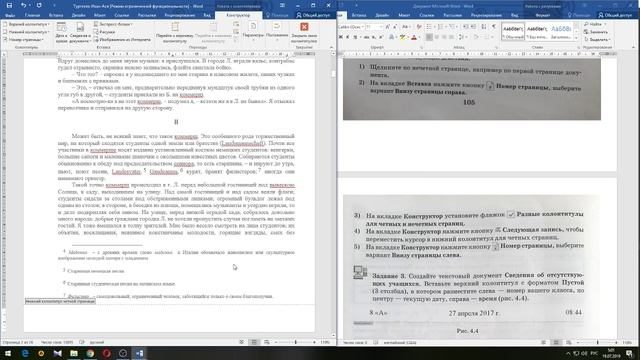640x360 pixels.
Task: Apply the Обычный style in right window
Action: [x=513, y=32]
